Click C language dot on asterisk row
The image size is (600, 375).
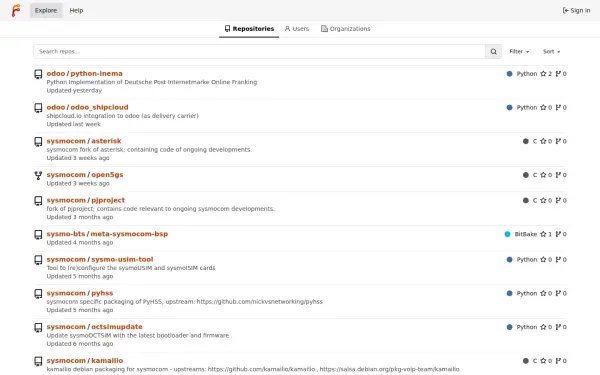pyautogui.click(x=526, y=141)
